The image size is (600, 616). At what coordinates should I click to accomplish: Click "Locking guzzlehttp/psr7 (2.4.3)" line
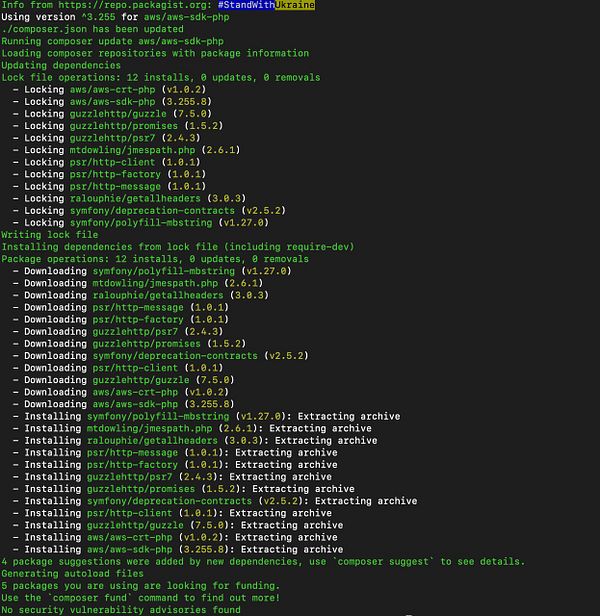tap(106, 138)
